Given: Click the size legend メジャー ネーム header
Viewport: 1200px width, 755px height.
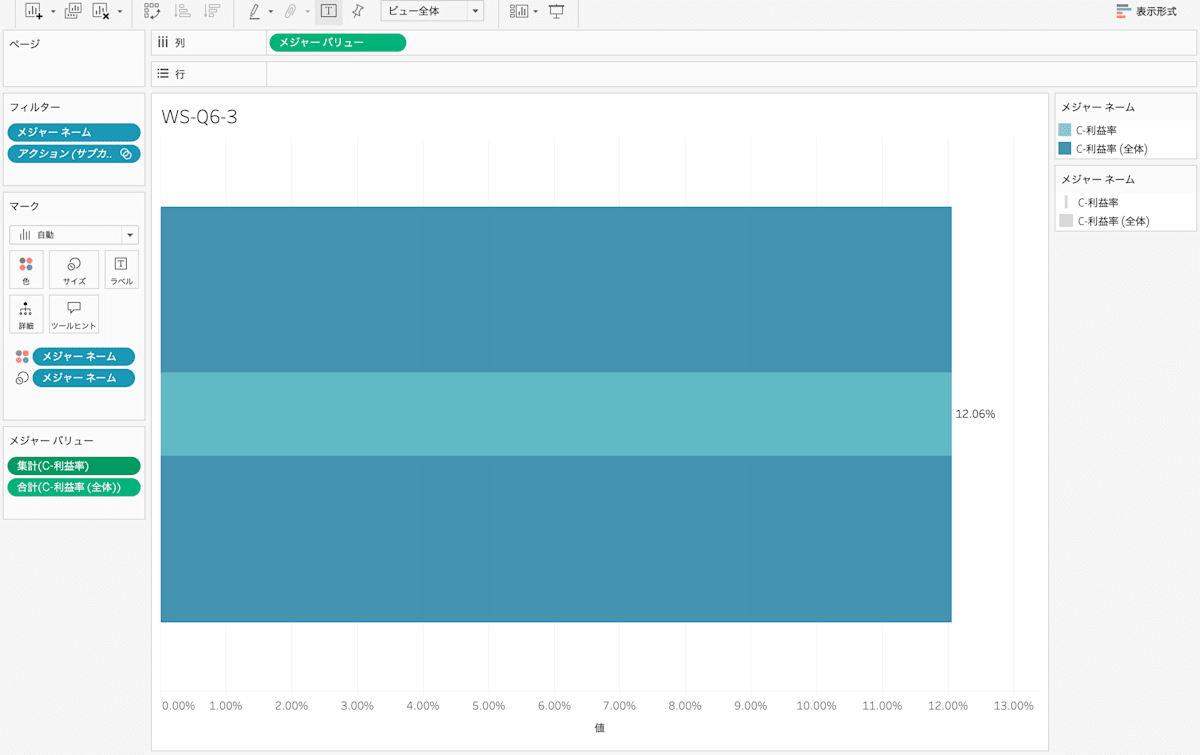Looking at the screenshot, I should 1097,180.
